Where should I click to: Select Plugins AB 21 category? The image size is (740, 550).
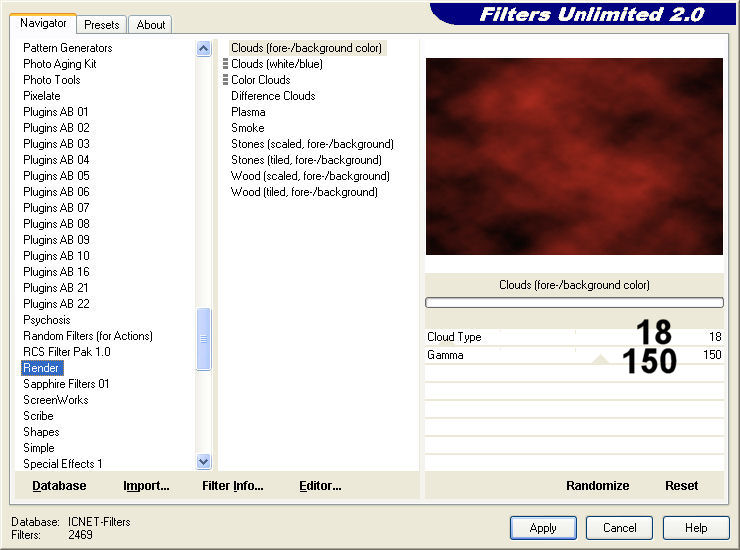56,288
